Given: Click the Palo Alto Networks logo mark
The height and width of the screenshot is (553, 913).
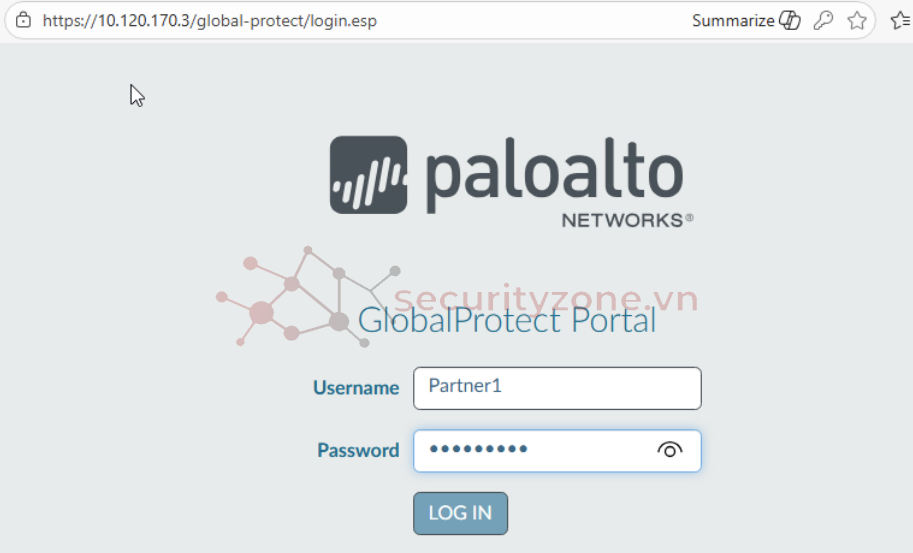Looking at the screenshot, I should 369,175.
